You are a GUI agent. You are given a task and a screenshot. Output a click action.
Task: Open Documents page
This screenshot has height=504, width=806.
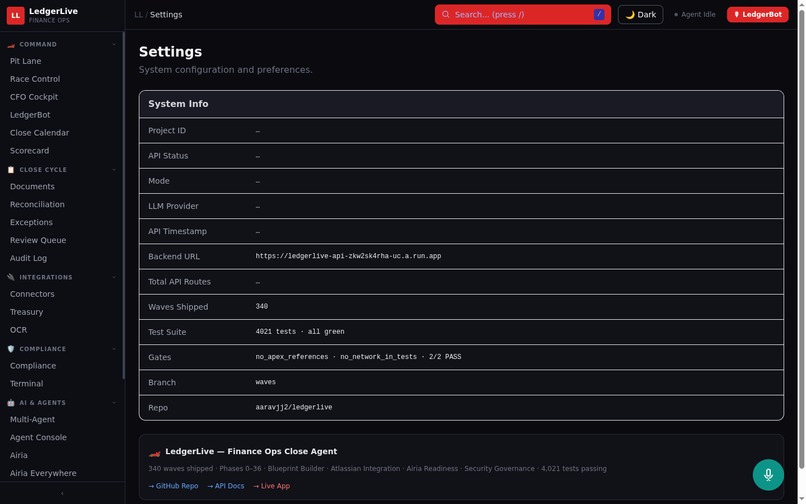32,186
